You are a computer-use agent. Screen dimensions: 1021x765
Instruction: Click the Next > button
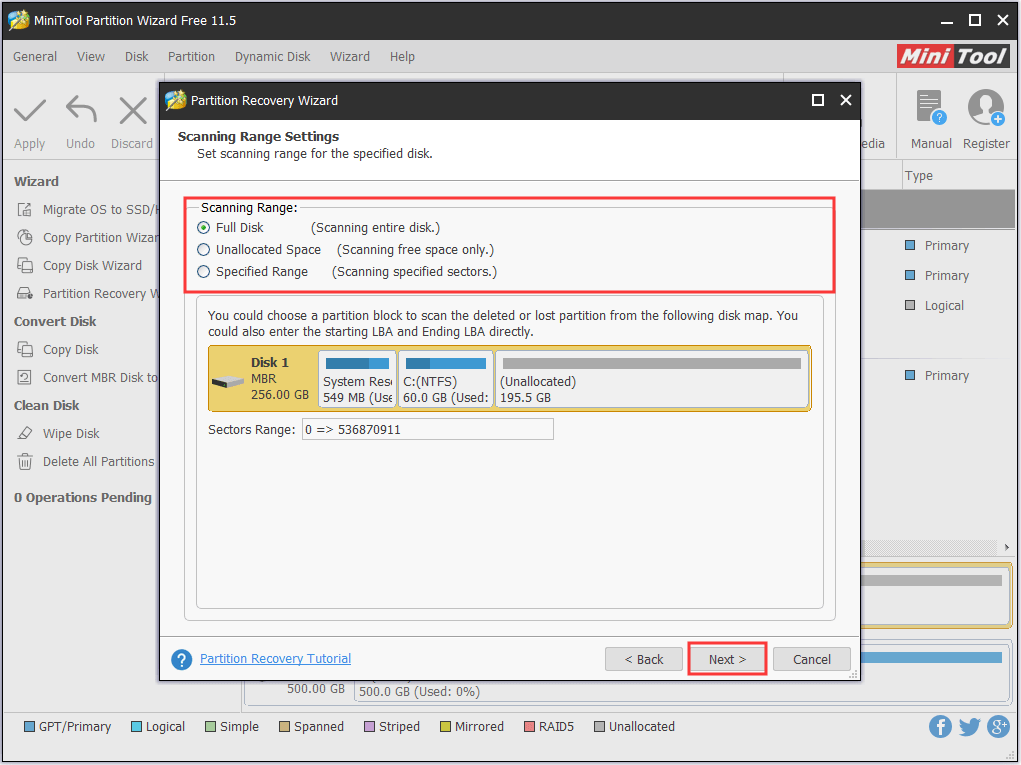coord(727,660)
